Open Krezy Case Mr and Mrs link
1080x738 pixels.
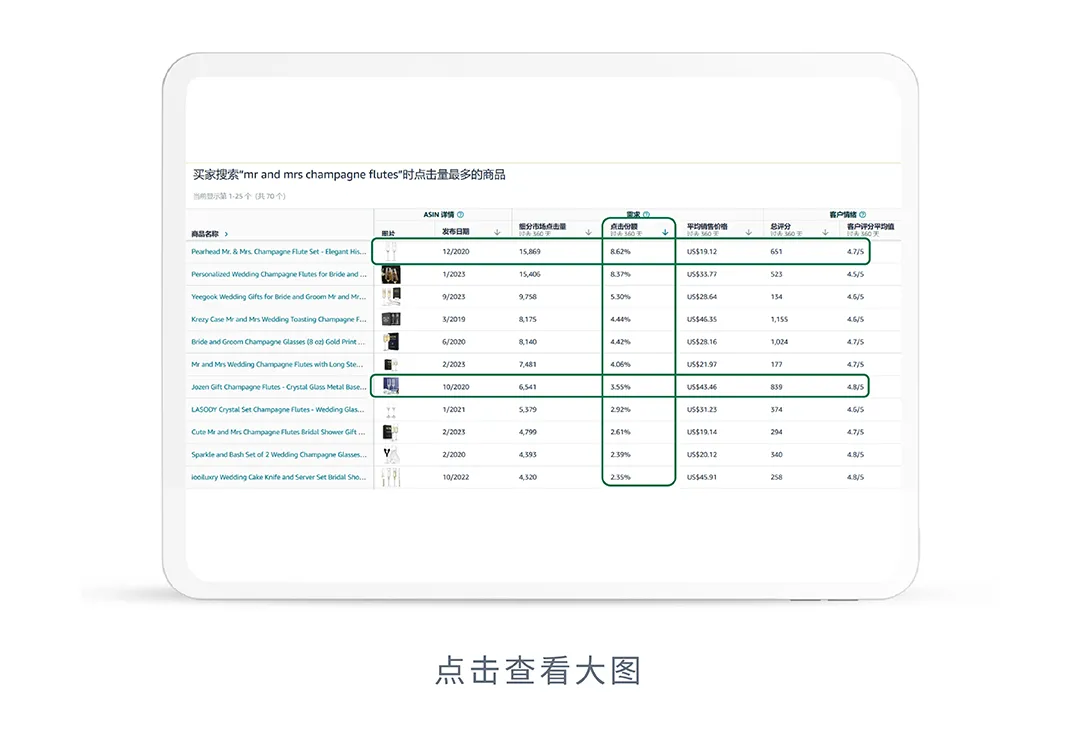279,320
